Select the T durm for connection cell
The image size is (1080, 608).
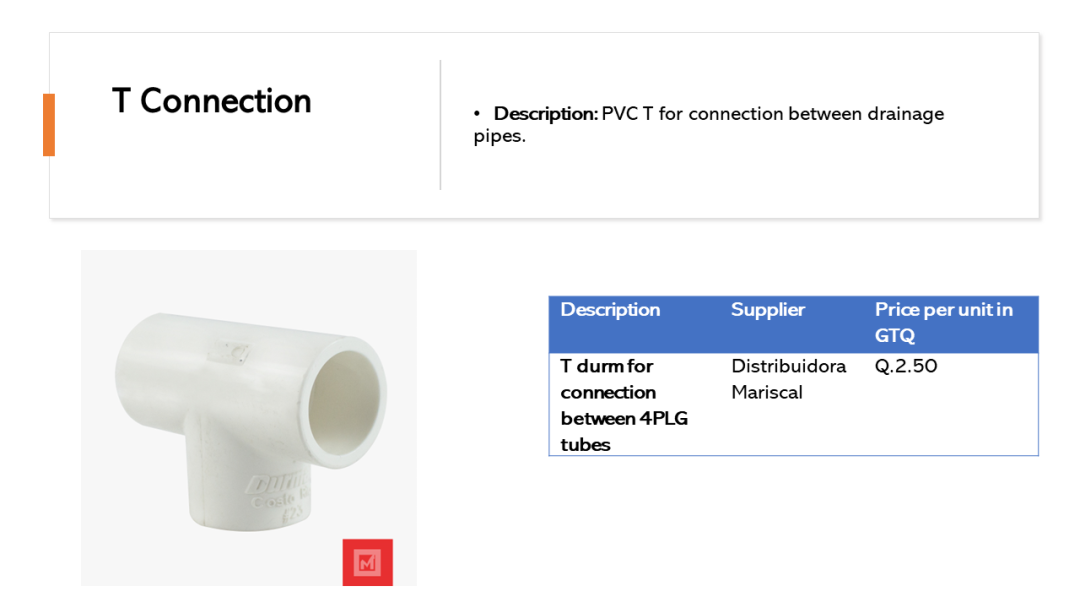point(624,405)
